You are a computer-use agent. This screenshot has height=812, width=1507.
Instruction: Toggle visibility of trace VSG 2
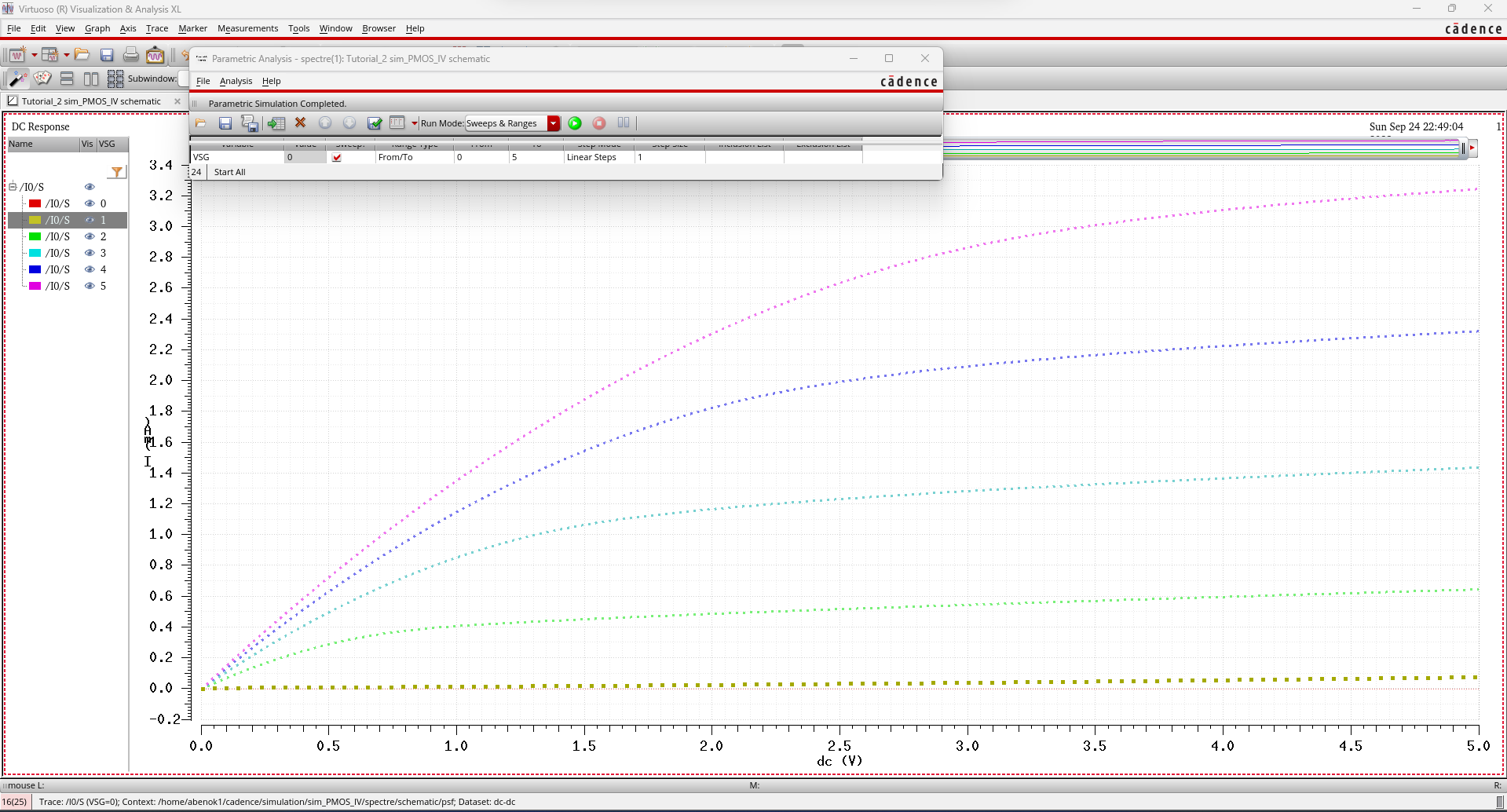coord(90,236)
